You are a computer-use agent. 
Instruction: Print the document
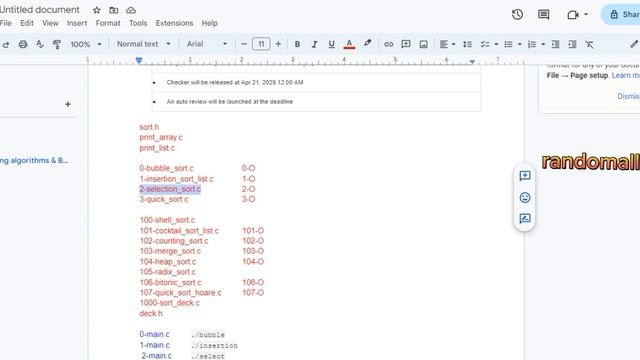(23, 44)
